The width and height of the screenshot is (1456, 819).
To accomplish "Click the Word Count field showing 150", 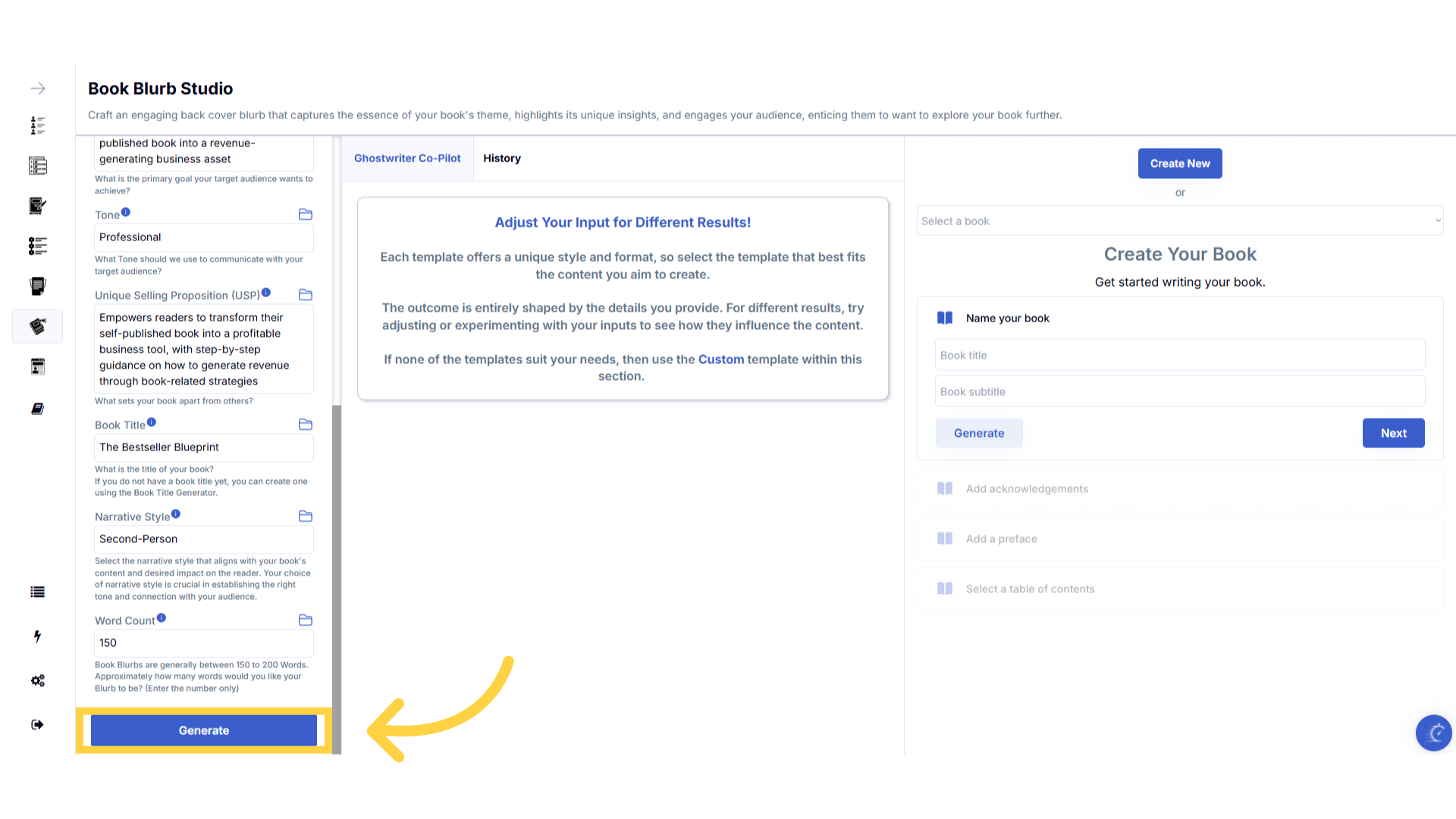I will point(204,643).
